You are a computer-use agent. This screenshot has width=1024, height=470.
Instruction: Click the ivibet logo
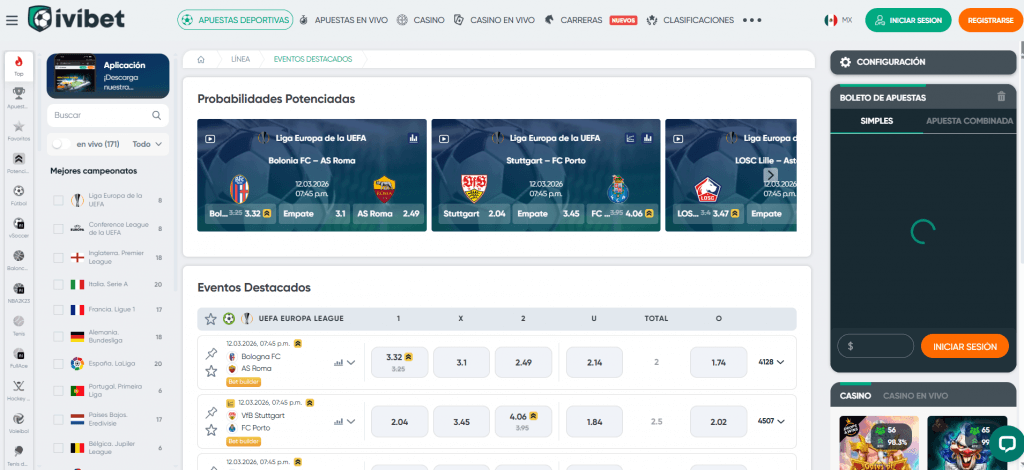pos(76,19)
